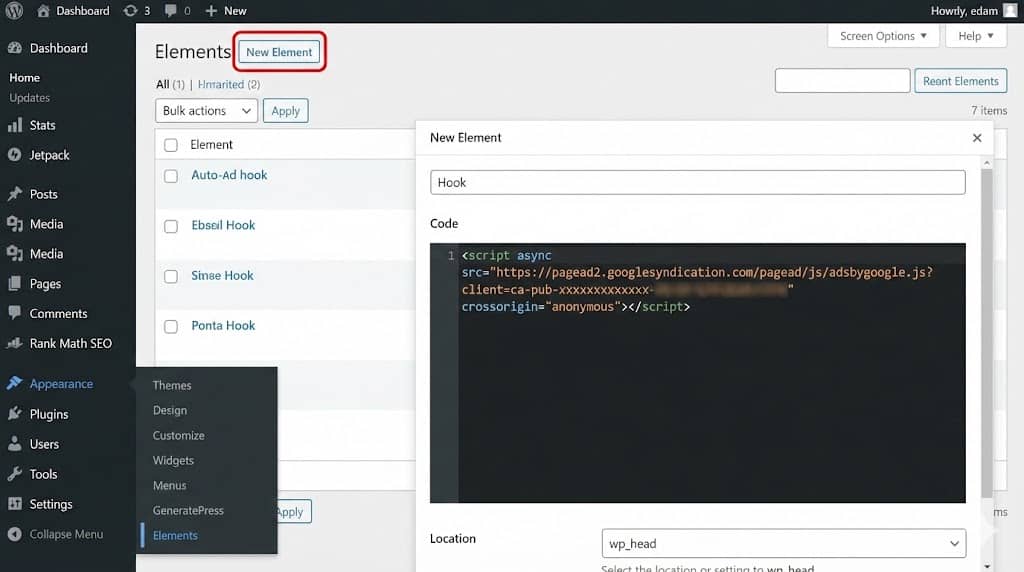Click the Hook title input field

click(697, 182)
